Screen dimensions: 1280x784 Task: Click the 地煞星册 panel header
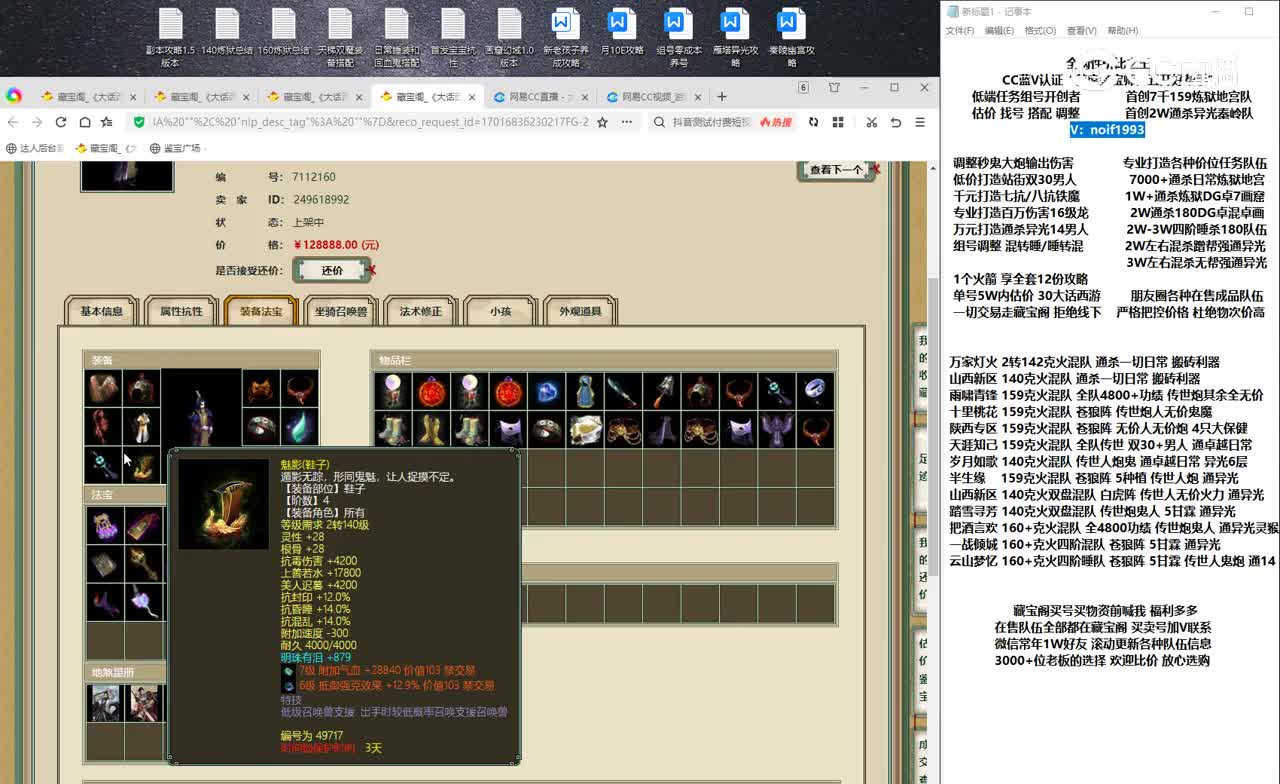(x=126, y=673)
